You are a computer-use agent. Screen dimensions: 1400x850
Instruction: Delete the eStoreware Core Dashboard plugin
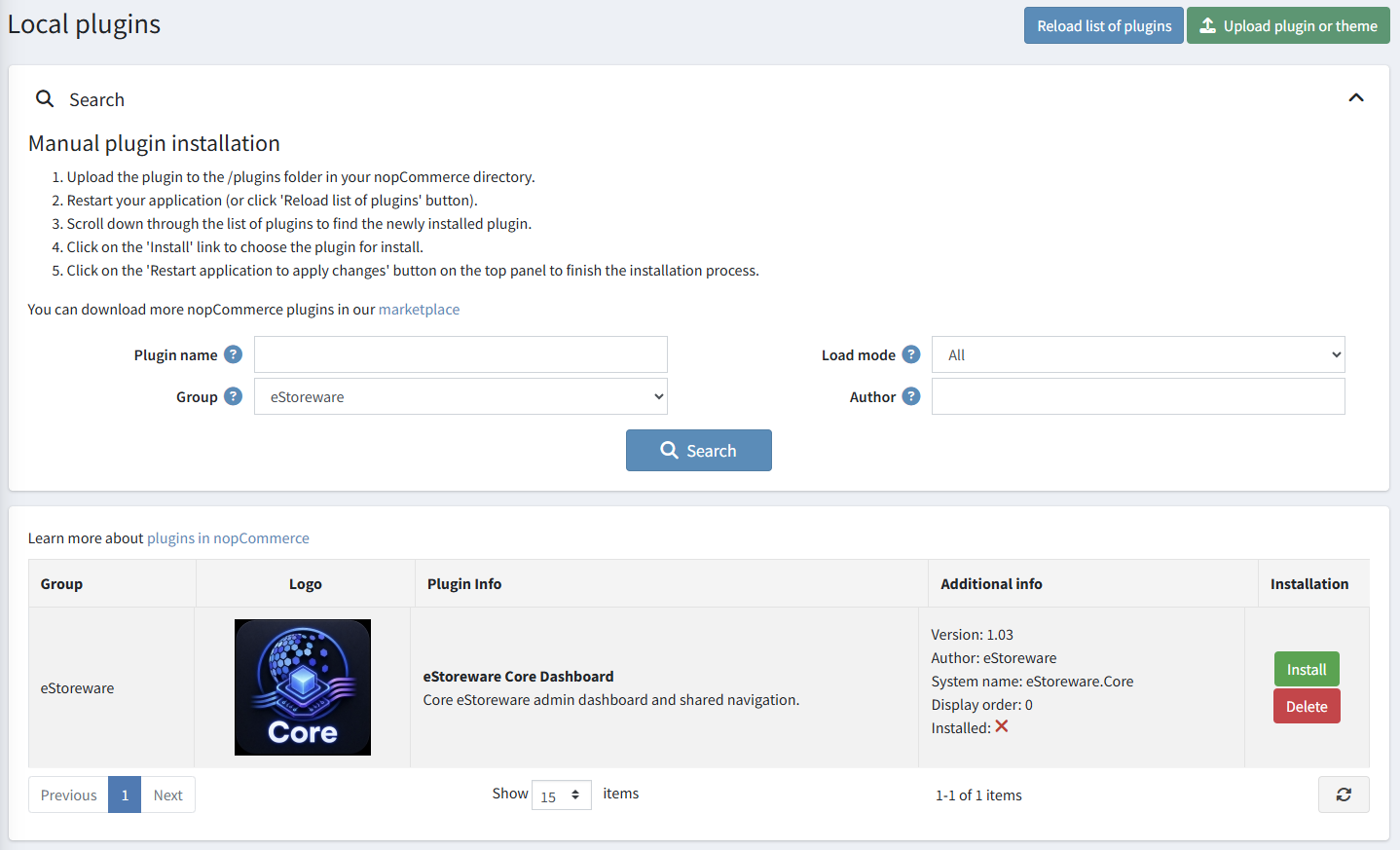click(x=1307, y=706)
